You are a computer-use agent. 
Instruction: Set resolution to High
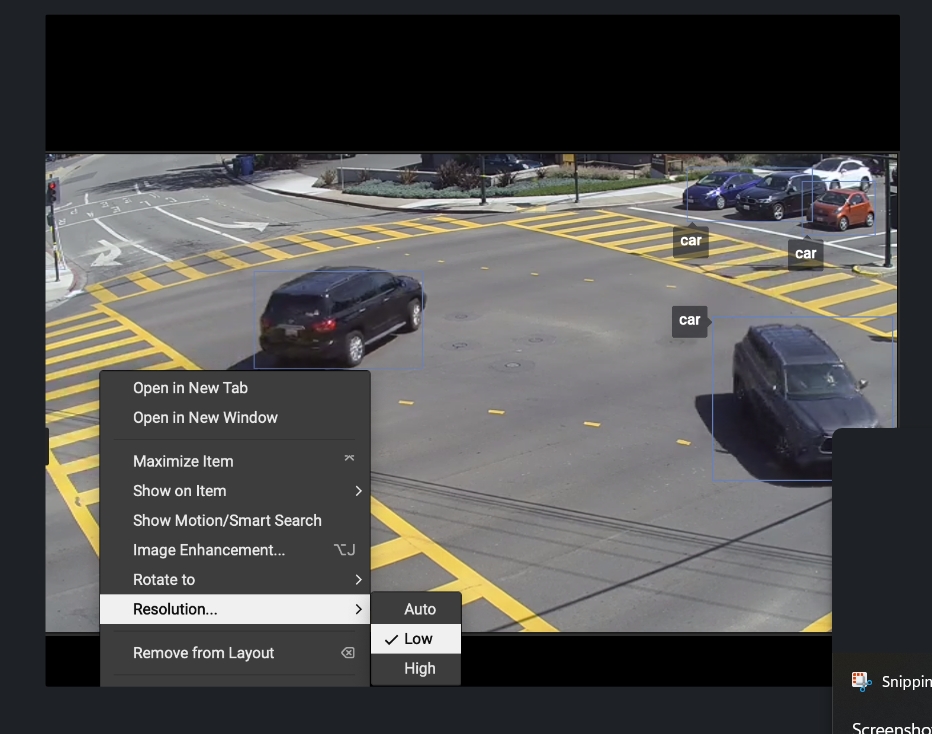pos(419,669)
